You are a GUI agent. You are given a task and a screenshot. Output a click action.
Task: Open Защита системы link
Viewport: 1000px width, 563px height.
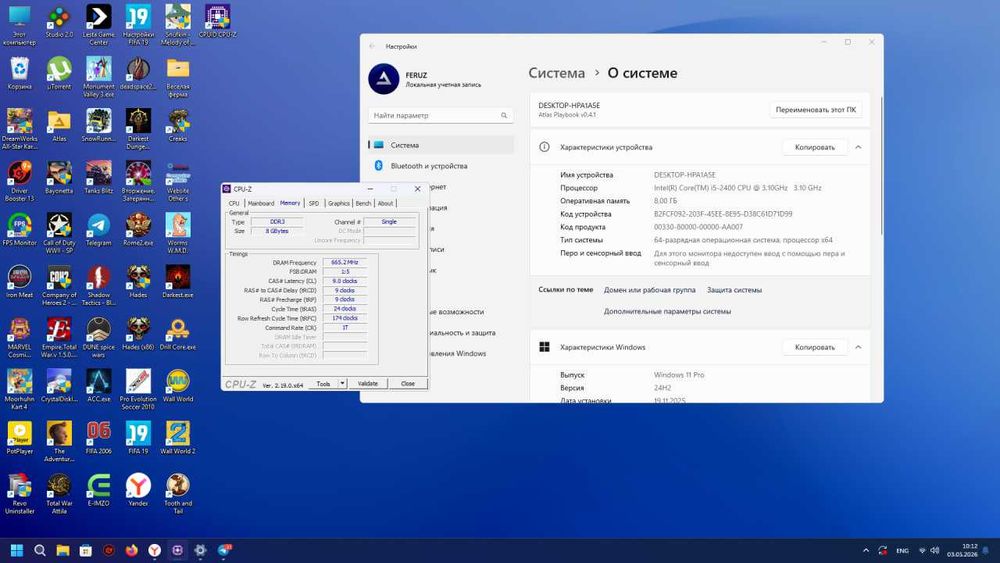pyautogui.click(x=734, y=290)
